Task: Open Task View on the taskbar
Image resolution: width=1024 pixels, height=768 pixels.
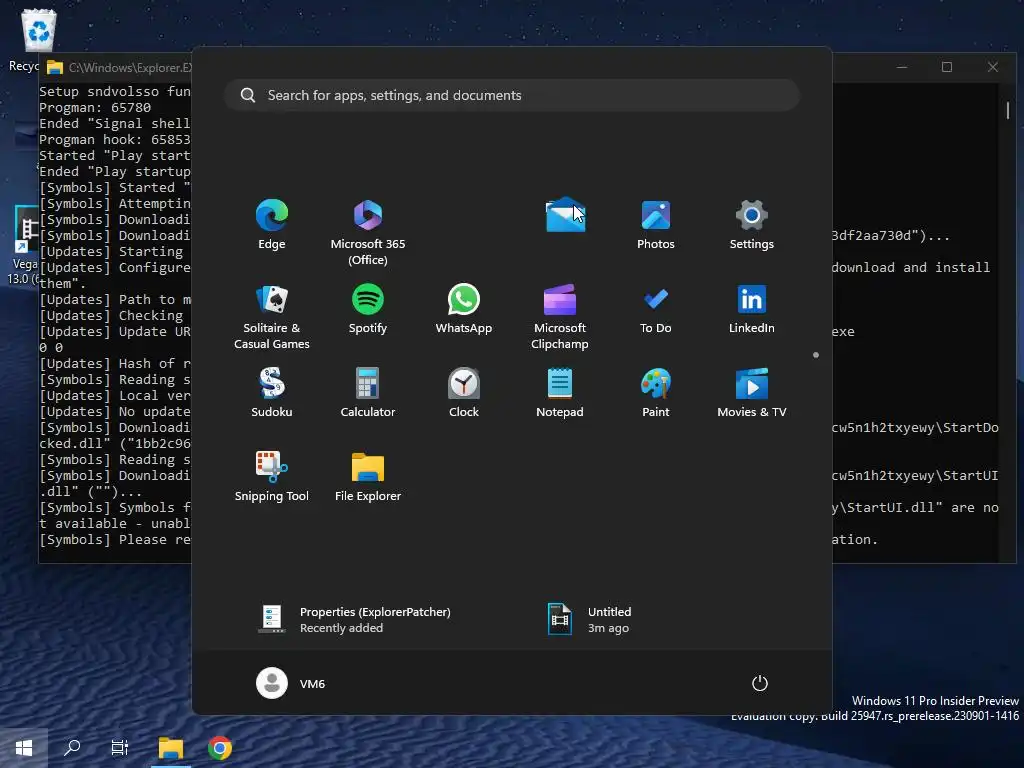Action: pos(120,748)
